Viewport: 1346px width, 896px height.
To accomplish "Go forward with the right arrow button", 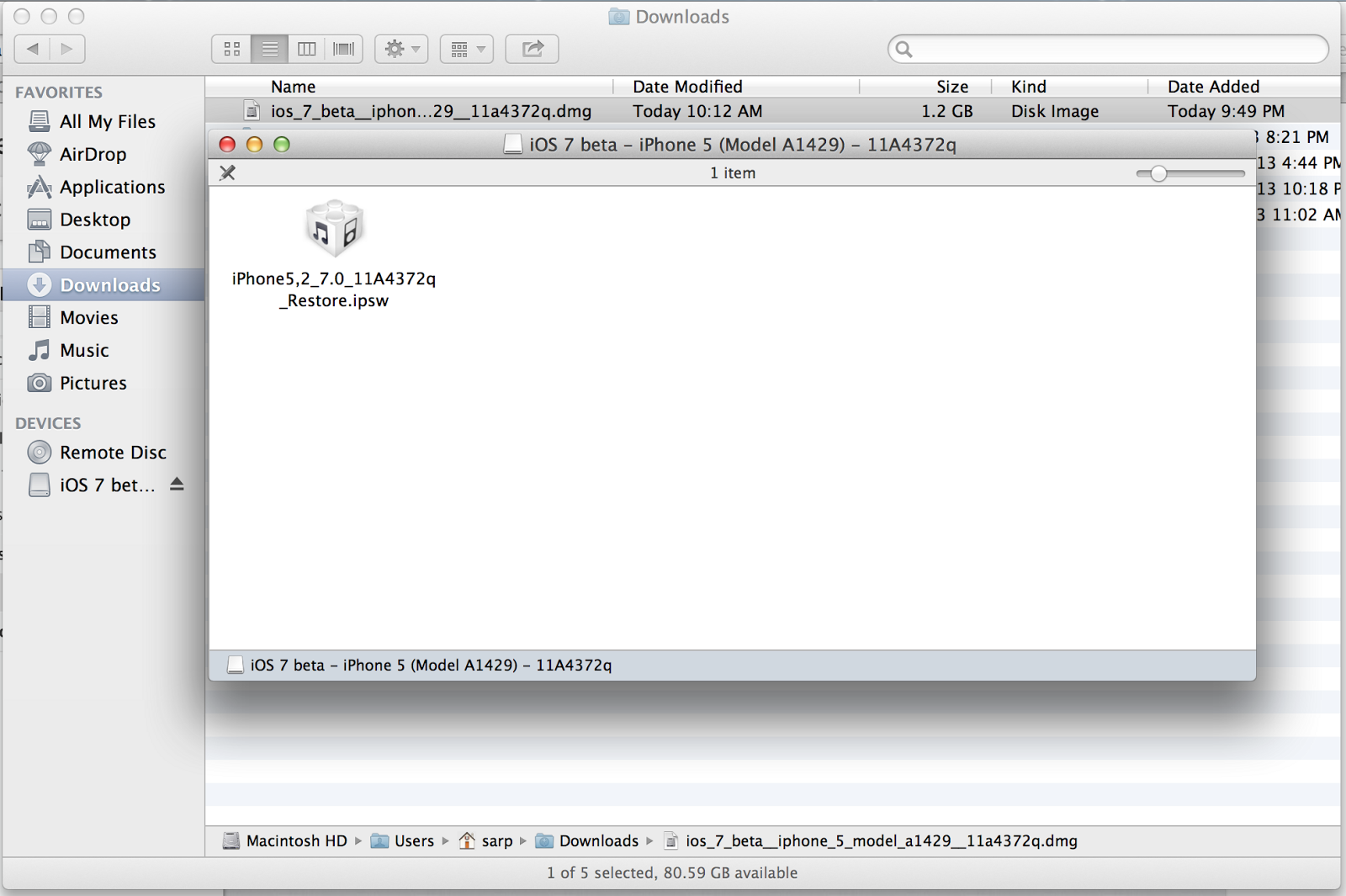I will (x=67, y=49).
